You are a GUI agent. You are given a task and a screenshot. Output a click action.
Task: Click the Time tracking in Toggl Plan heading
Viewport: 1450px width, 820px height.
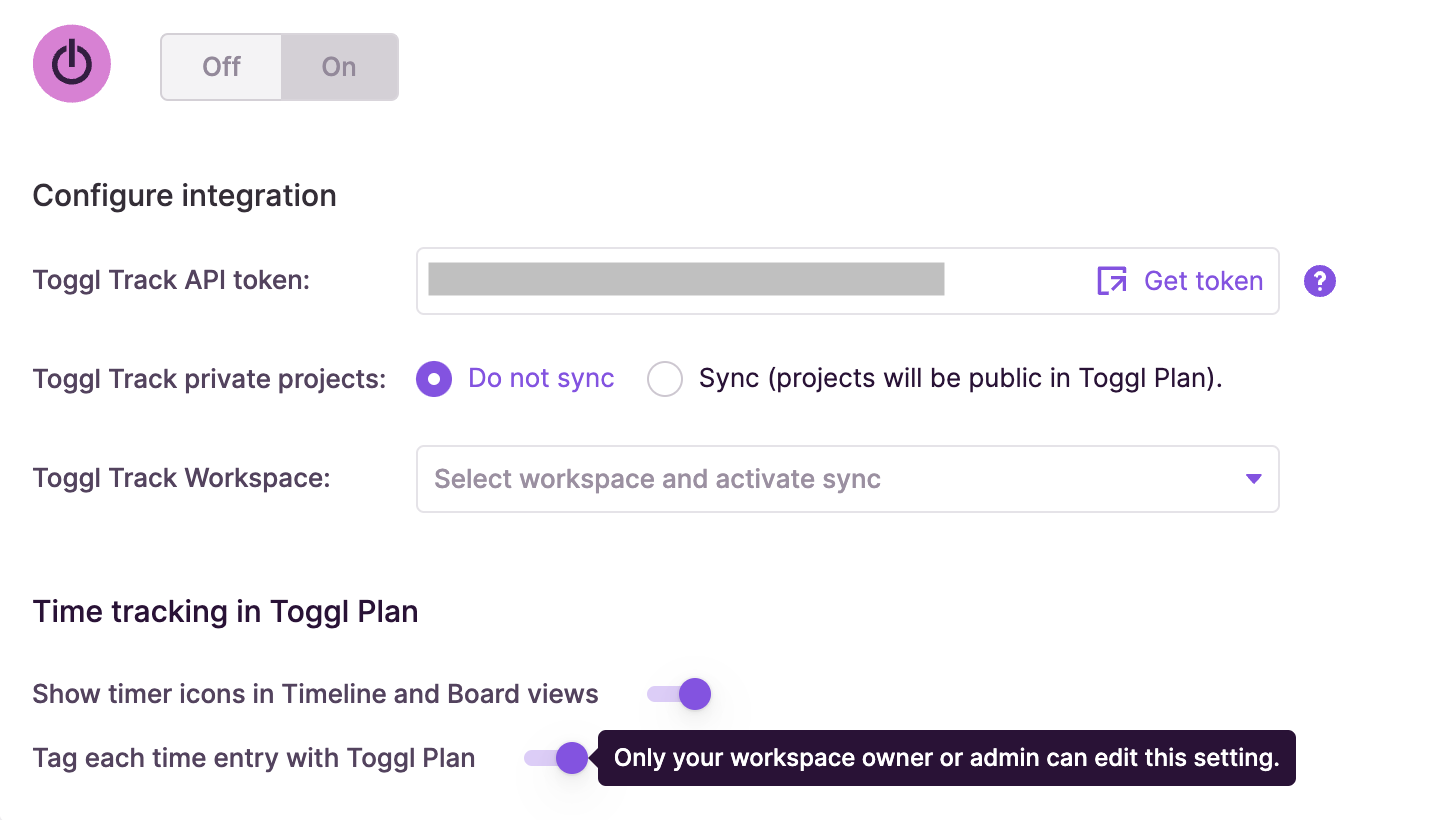coord(226,612)
